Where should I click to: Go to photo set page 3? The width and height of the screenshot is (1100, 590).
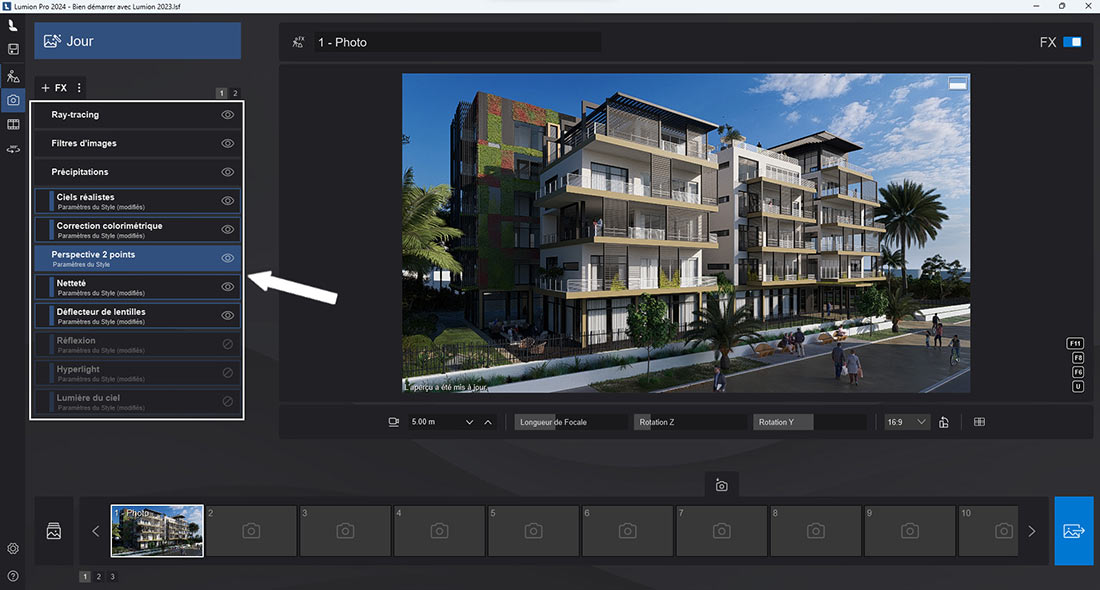click(113, 577)
